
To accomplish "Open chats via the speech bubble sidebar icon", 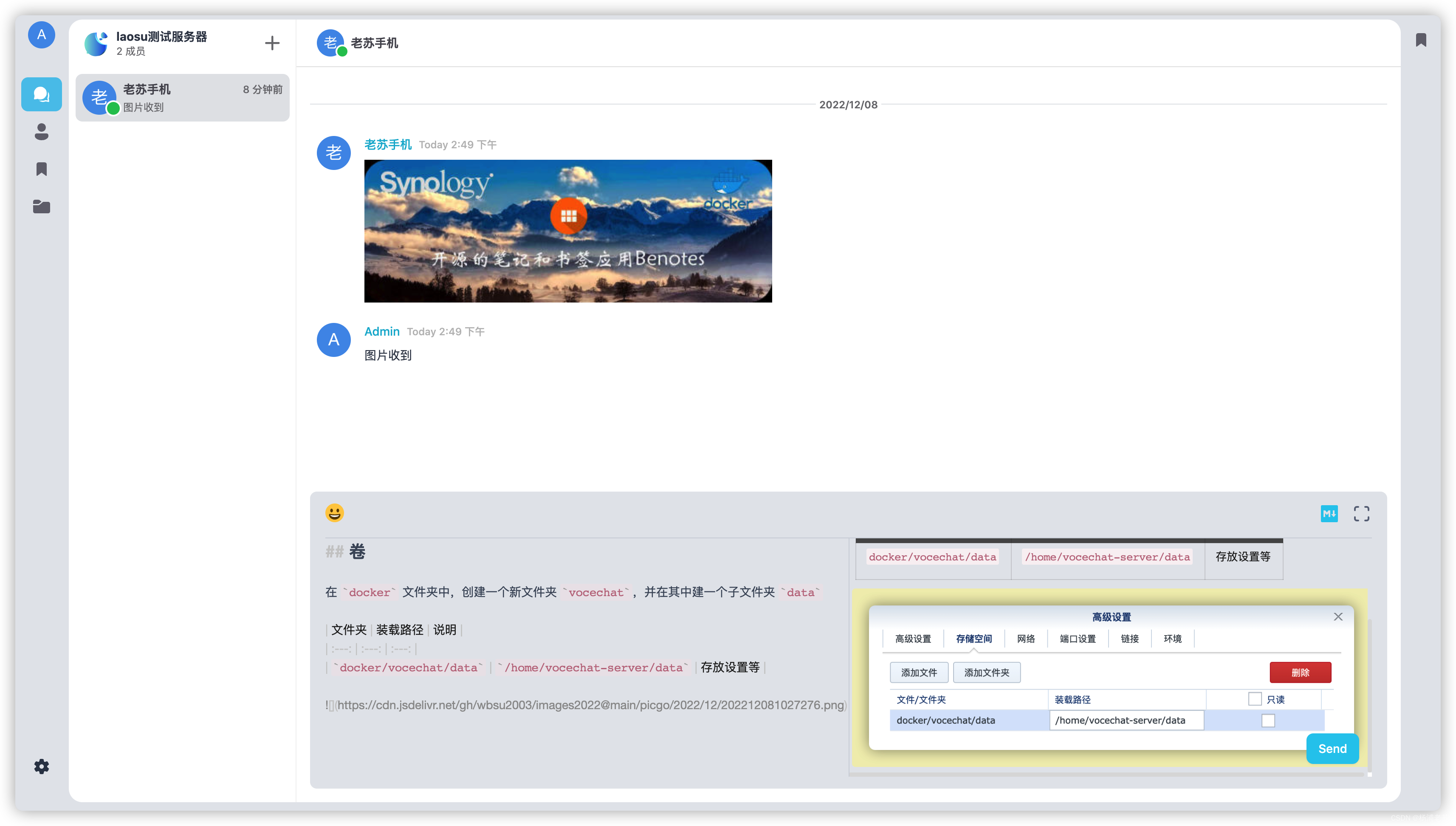I will tap(41, 94).
